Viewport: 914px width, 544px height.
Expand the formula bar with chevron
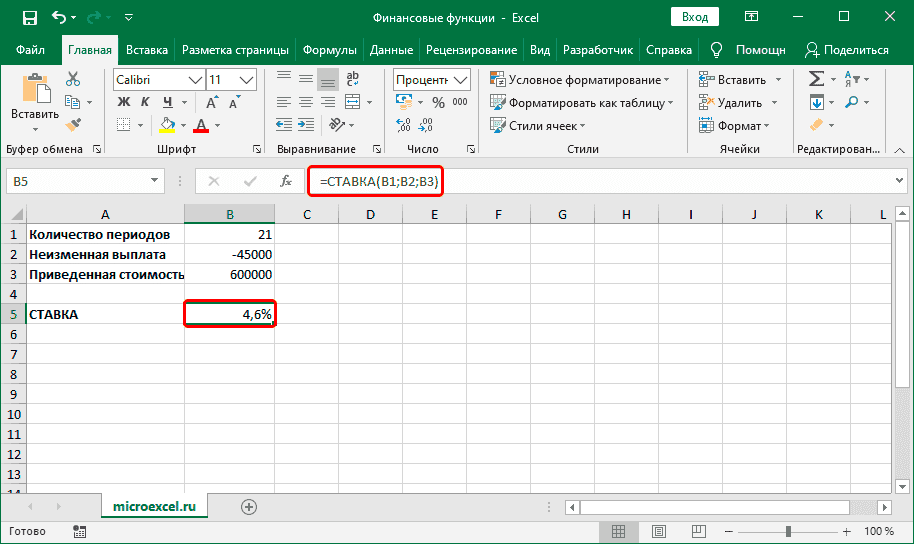click(x=898, y=181)
